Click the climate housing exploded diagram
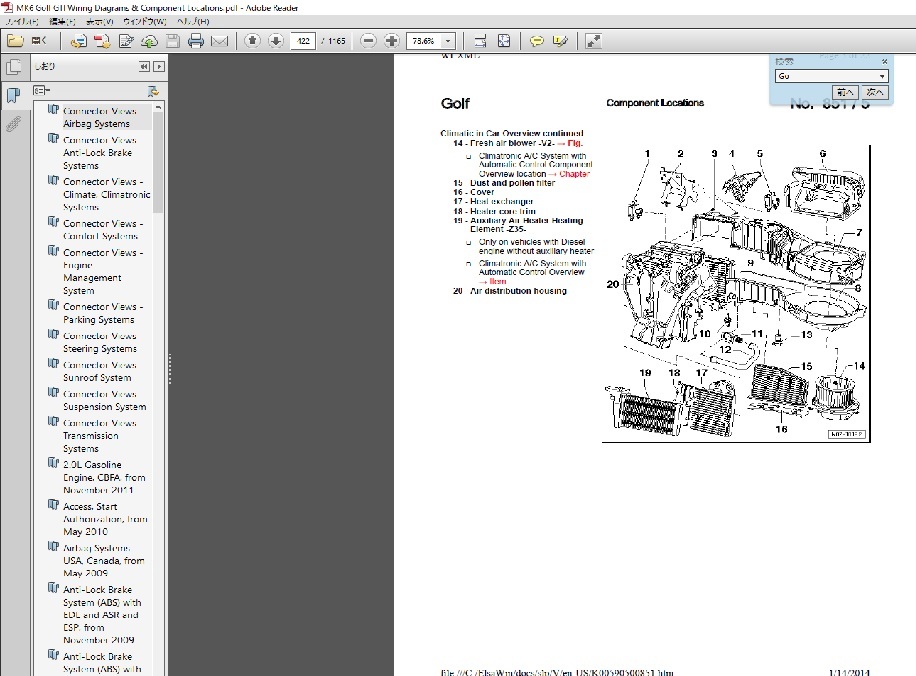 coord(736,294)
